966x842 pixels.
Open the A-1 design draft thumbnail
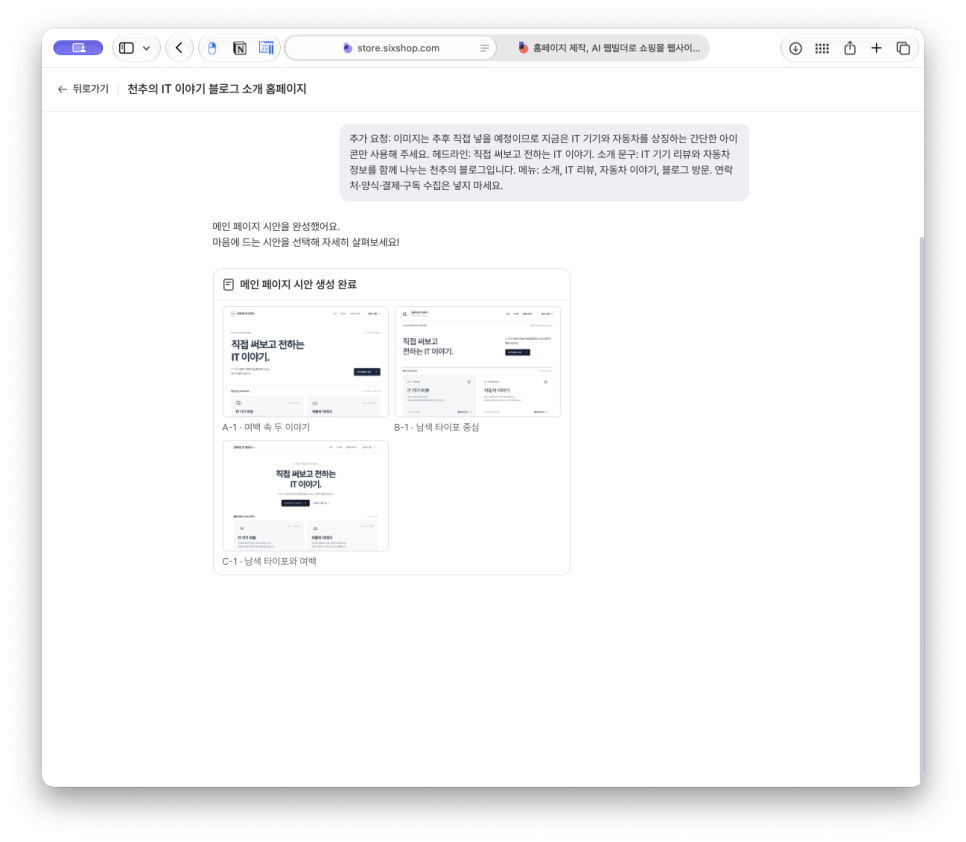pos(306,362)
